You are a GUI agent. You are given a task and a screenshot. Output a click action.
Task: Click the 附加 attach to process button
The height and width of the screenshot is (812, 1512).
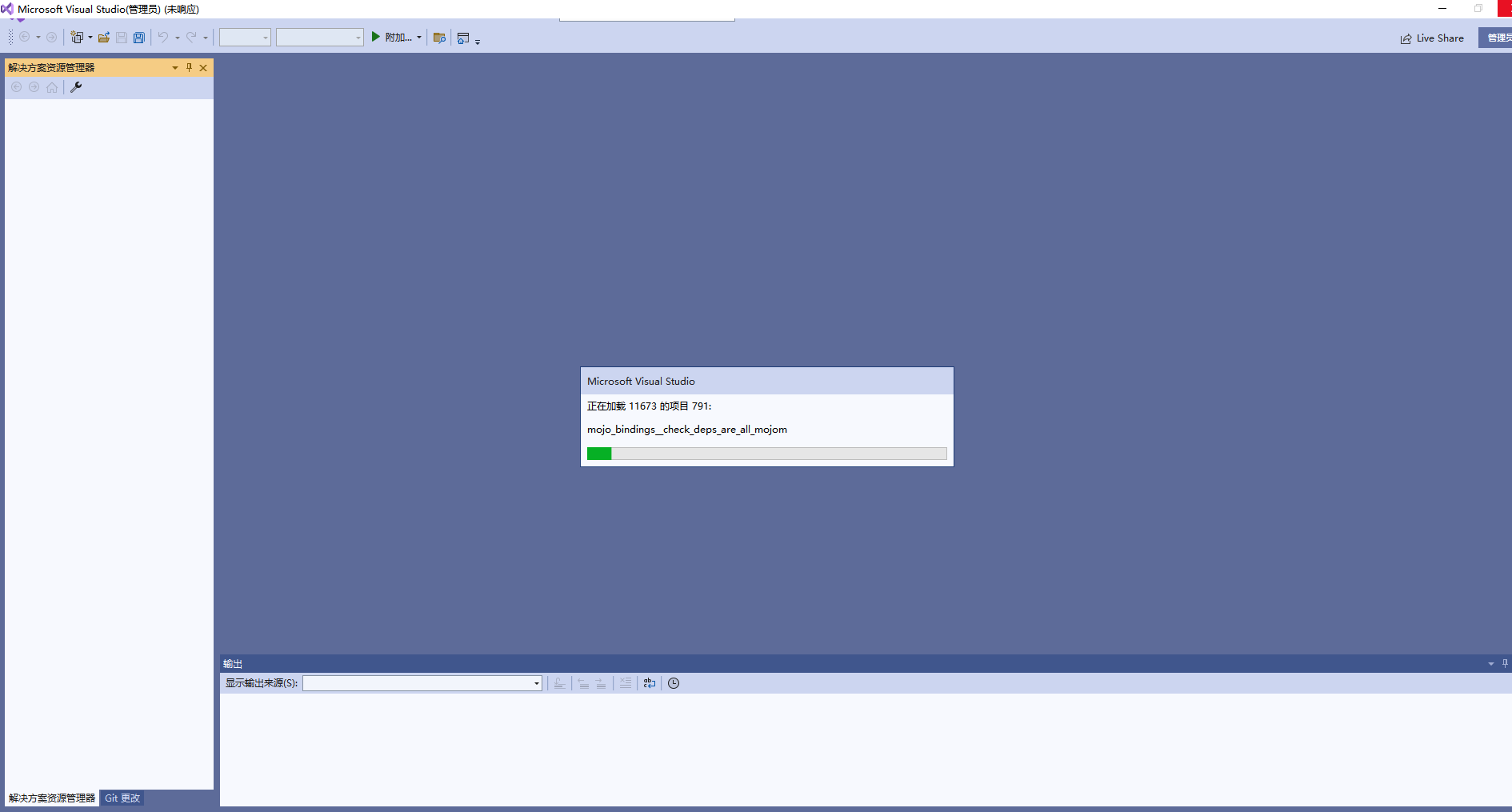click(392, 37)
